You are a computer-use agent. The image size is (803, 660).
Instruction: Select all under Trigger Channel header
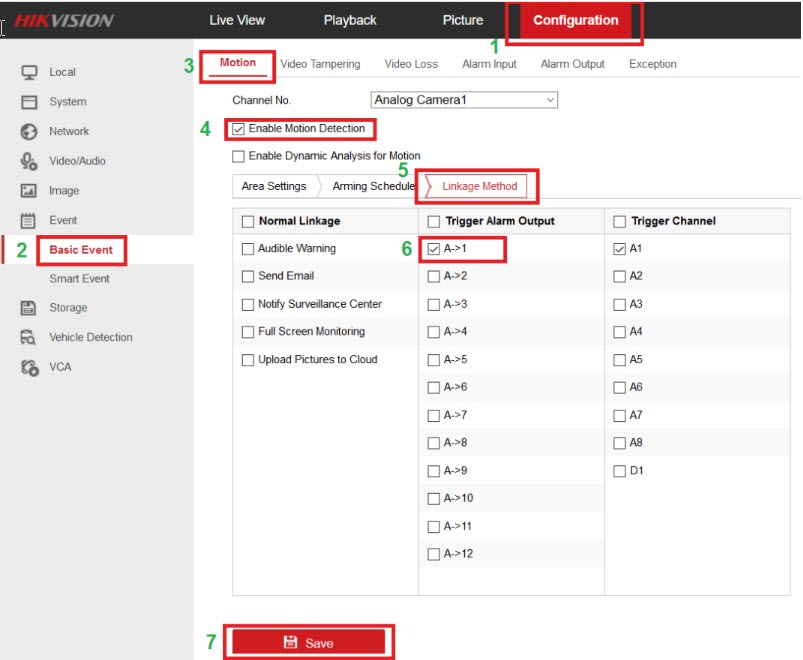coord(620,221)
